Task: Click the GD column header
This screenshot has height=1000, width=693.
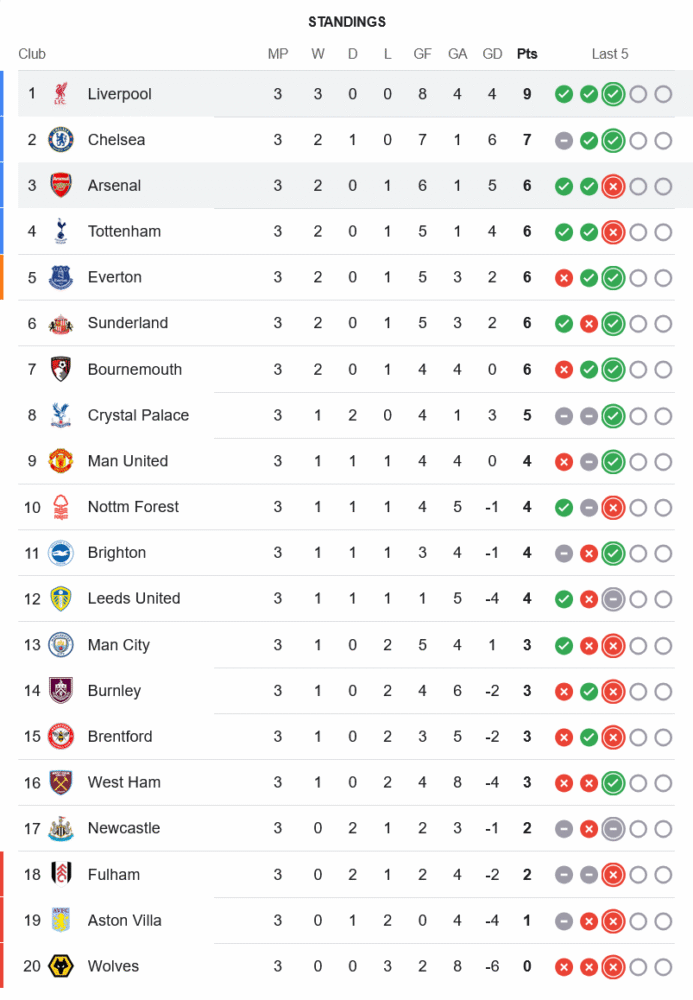Action: [492, 54]
